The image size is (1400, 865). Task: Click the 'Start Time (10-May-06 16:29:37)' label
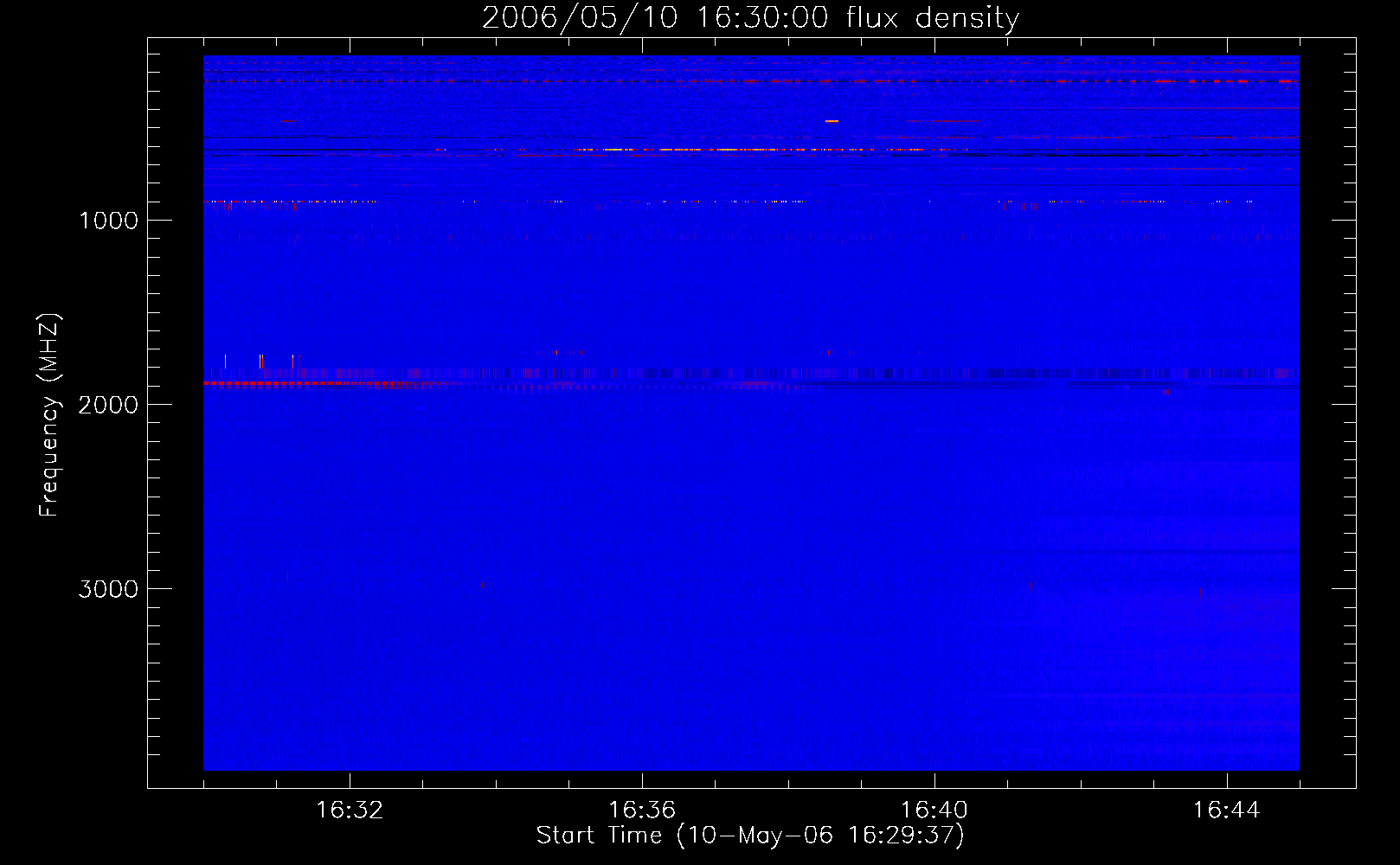pyautogui.click(x=750, y=836)
